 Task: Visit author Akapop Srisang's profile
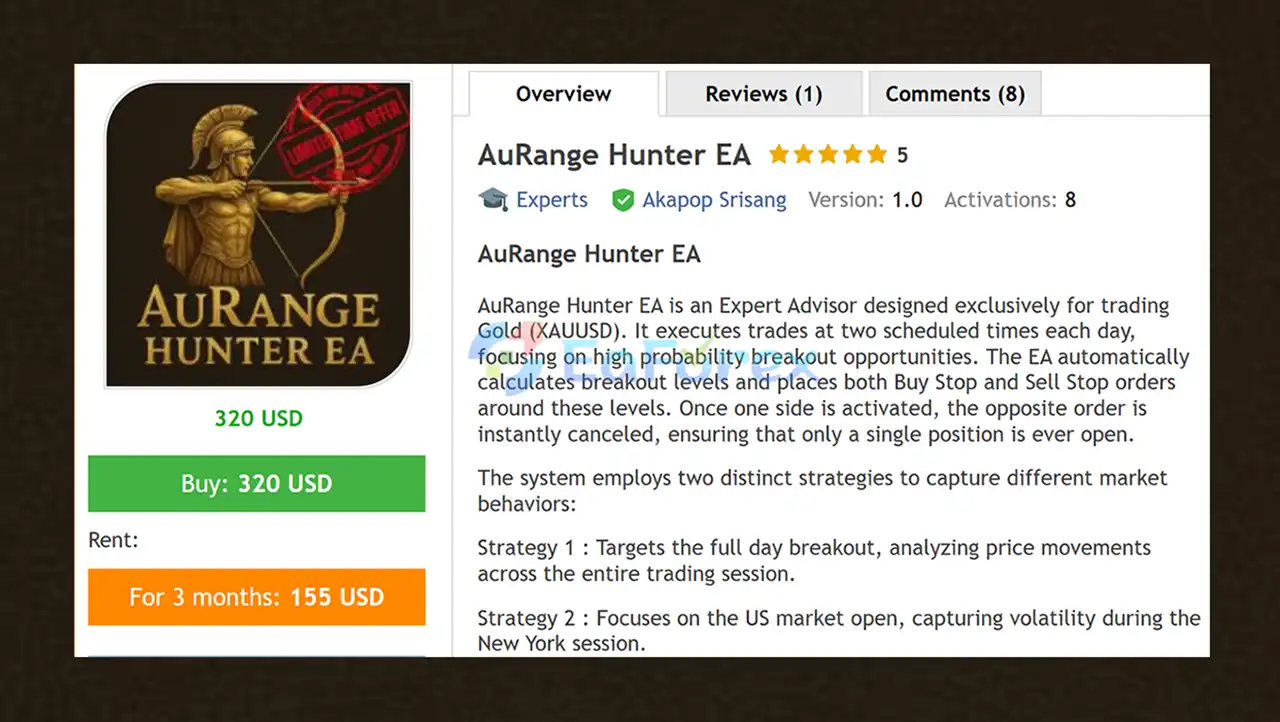tap(714, 200)
